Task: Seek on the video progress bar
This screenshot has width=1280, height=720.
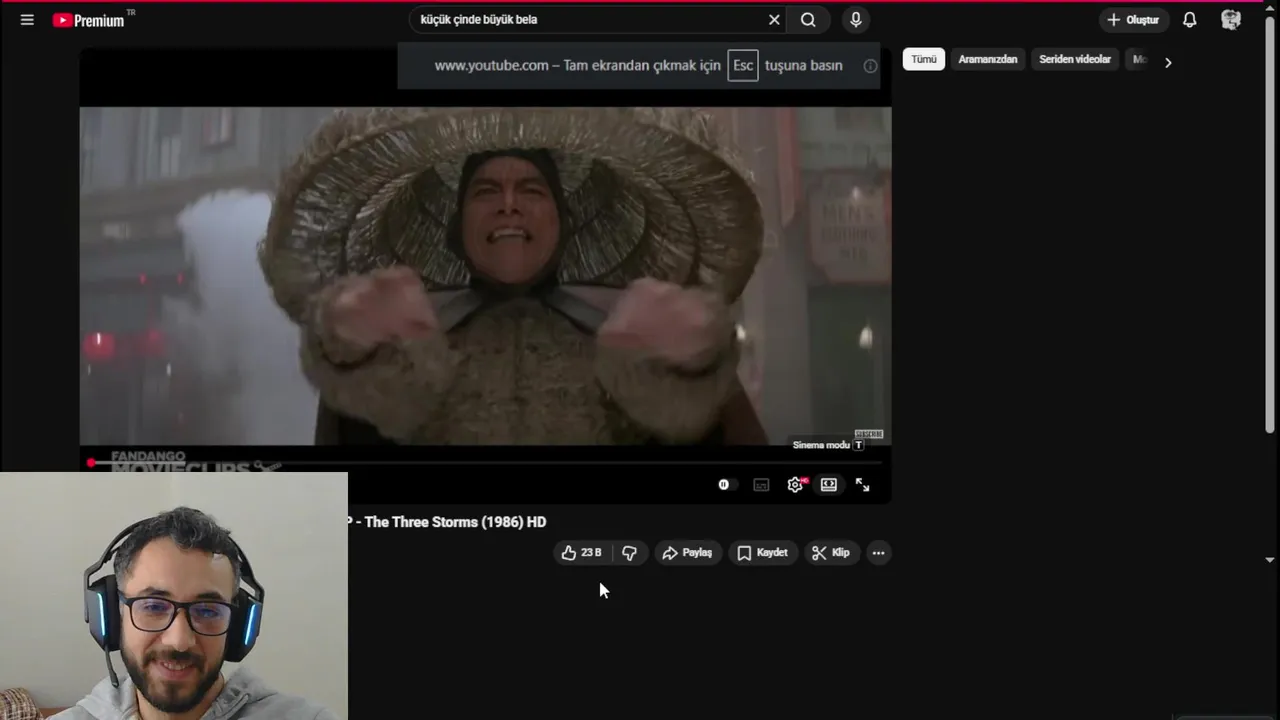Action: [486, 463]
